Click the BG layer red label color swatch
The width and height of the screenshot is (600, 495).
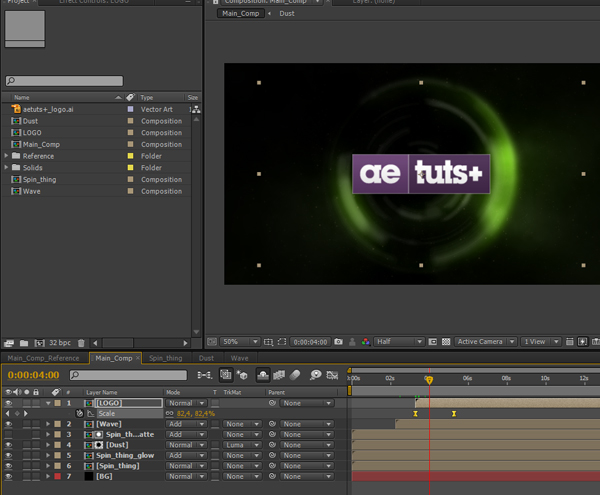tap(57, 476)
